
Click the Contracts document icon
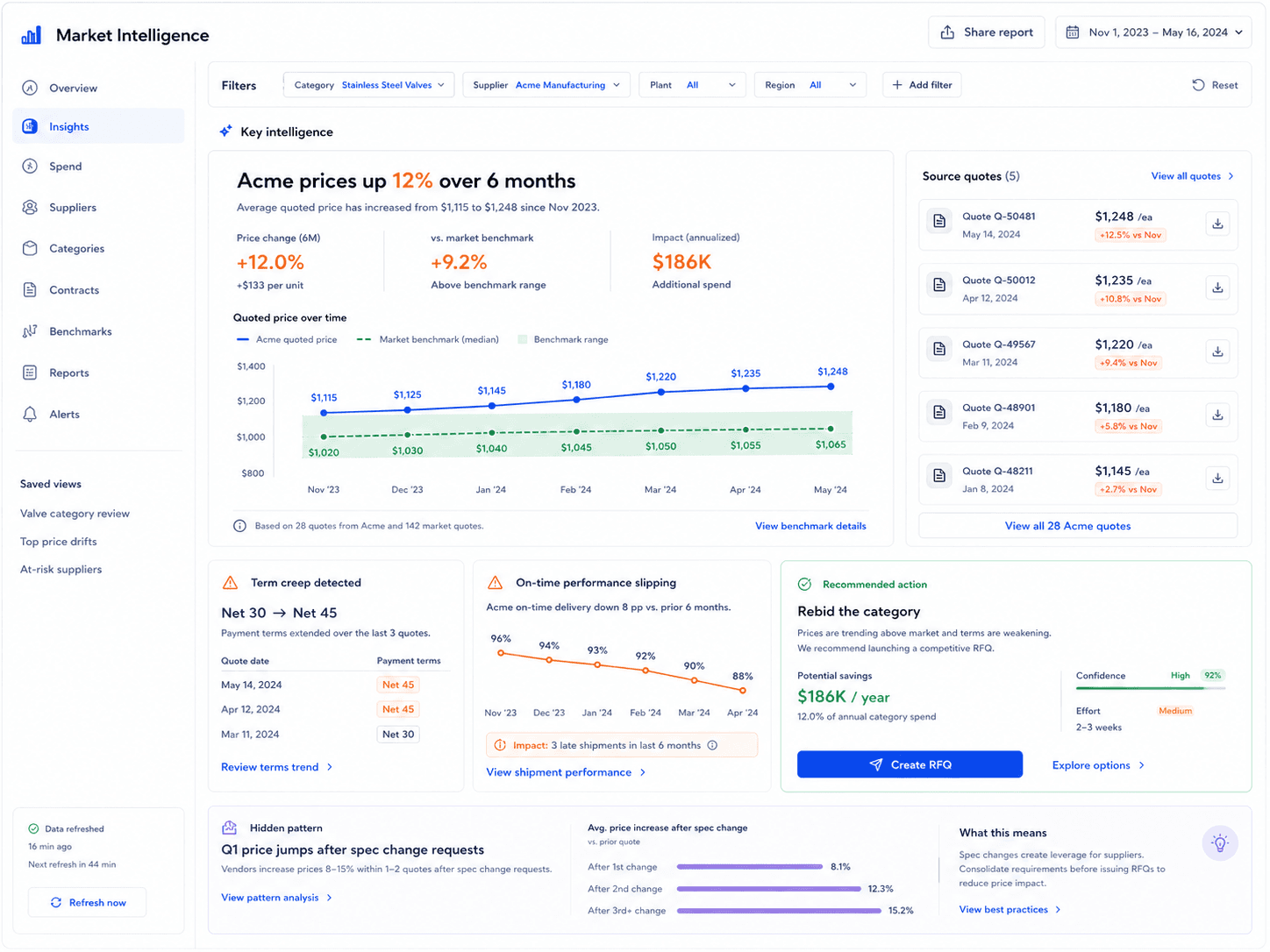click(x=30, y=289)
